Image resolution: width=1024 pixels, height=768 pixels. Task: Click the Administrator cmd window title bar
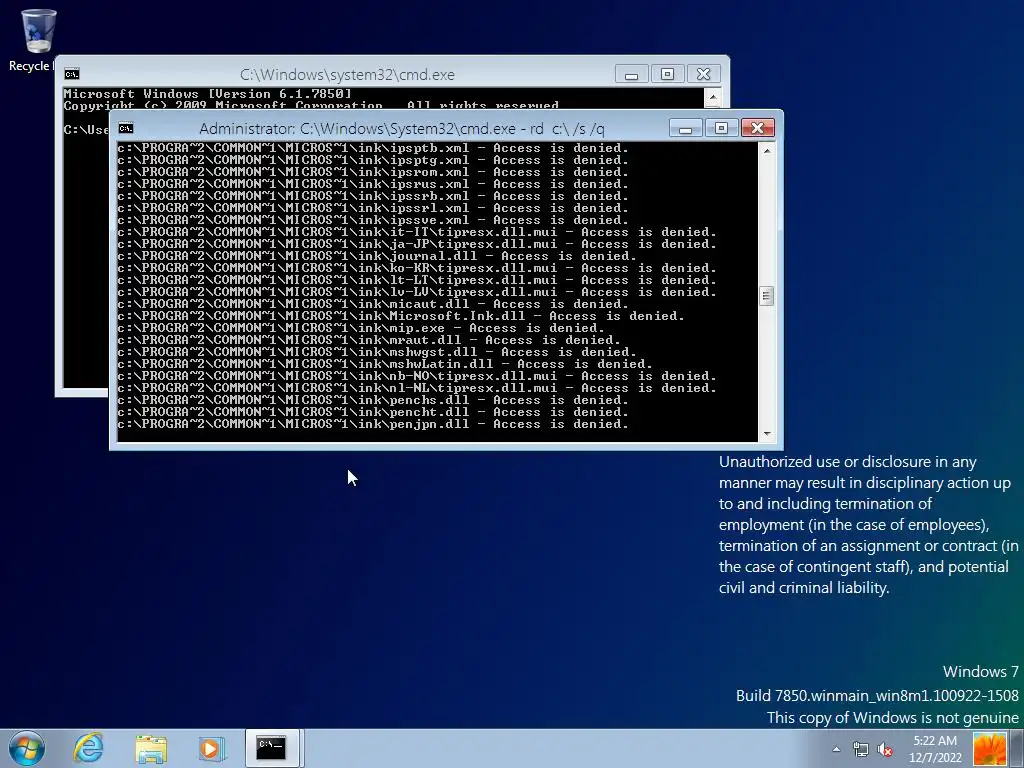tap(402, 128)
